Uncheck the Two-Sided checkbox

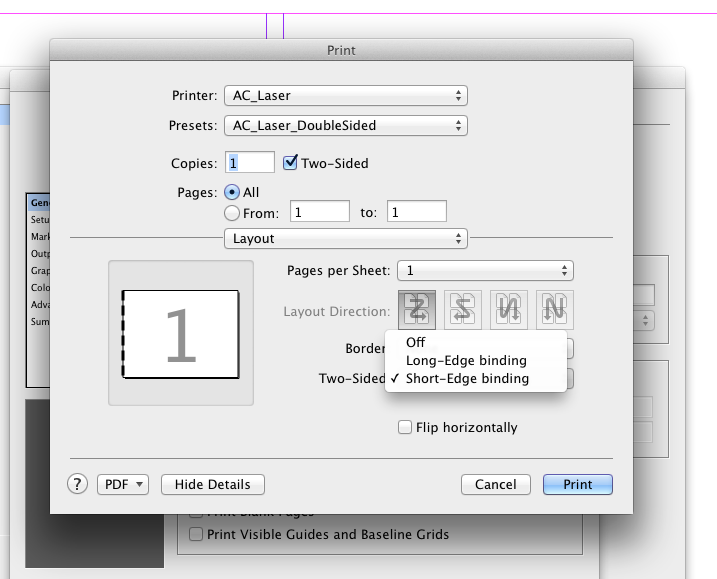292,163
